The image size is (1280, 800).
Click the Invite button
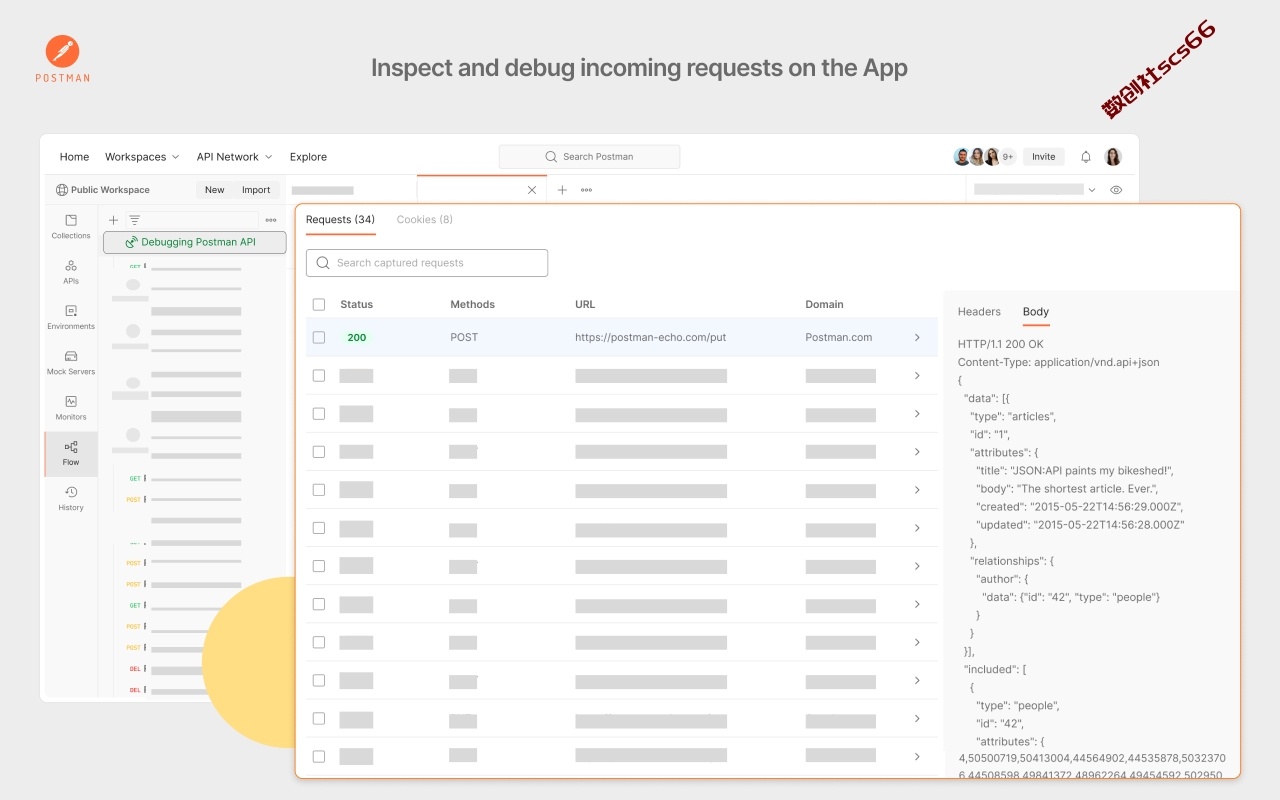tap(1044, 157)
